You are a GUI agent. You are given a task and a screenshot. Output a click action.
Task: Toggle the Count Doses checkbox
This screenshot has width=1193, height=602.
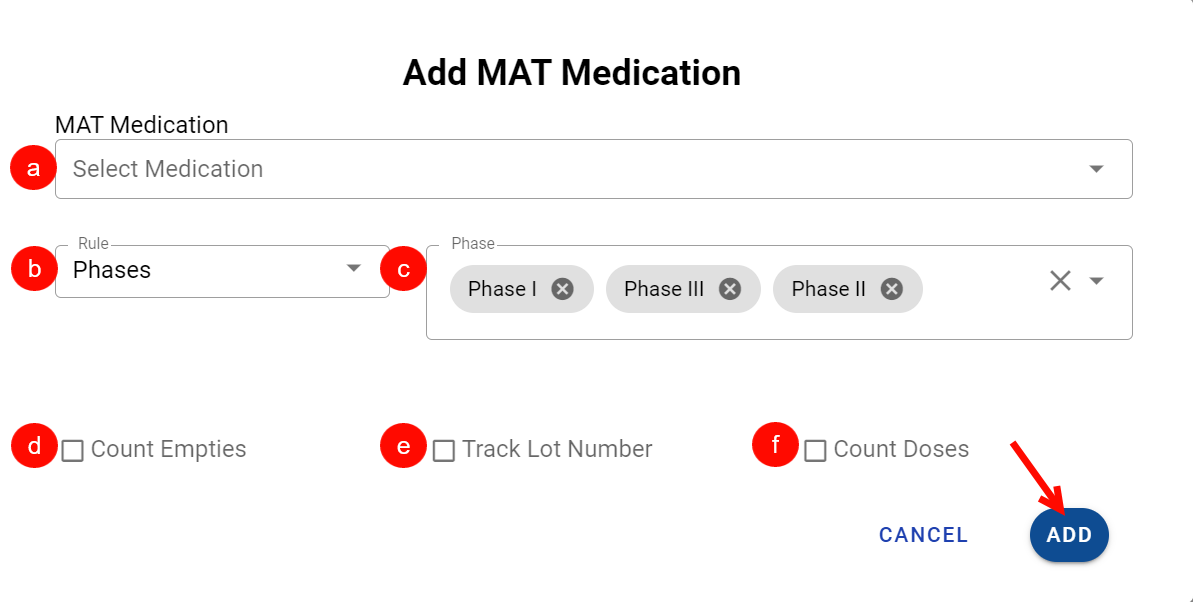pos(815,451)
